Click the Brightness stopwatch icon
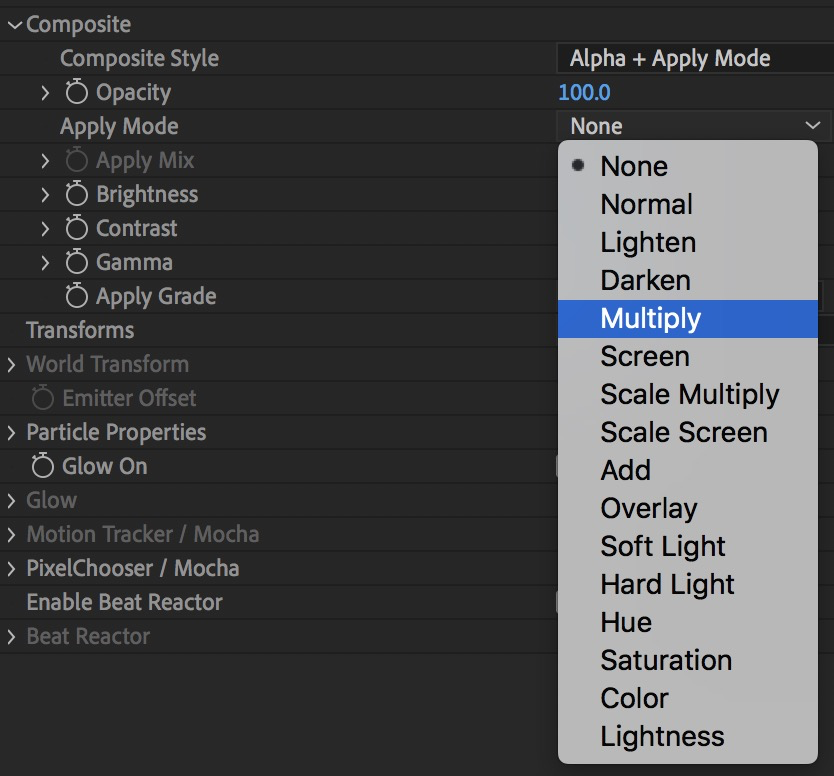834x776 pixels. click(x=77, y=195)
